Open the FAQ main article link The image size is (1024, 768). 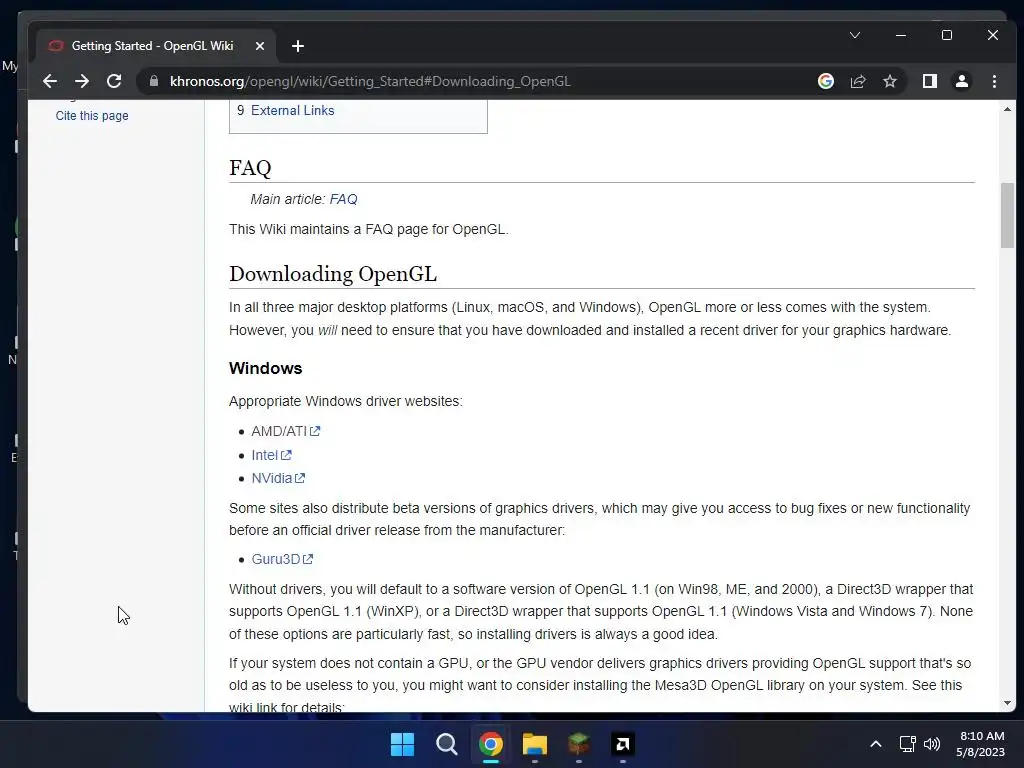tap(344, 199)
